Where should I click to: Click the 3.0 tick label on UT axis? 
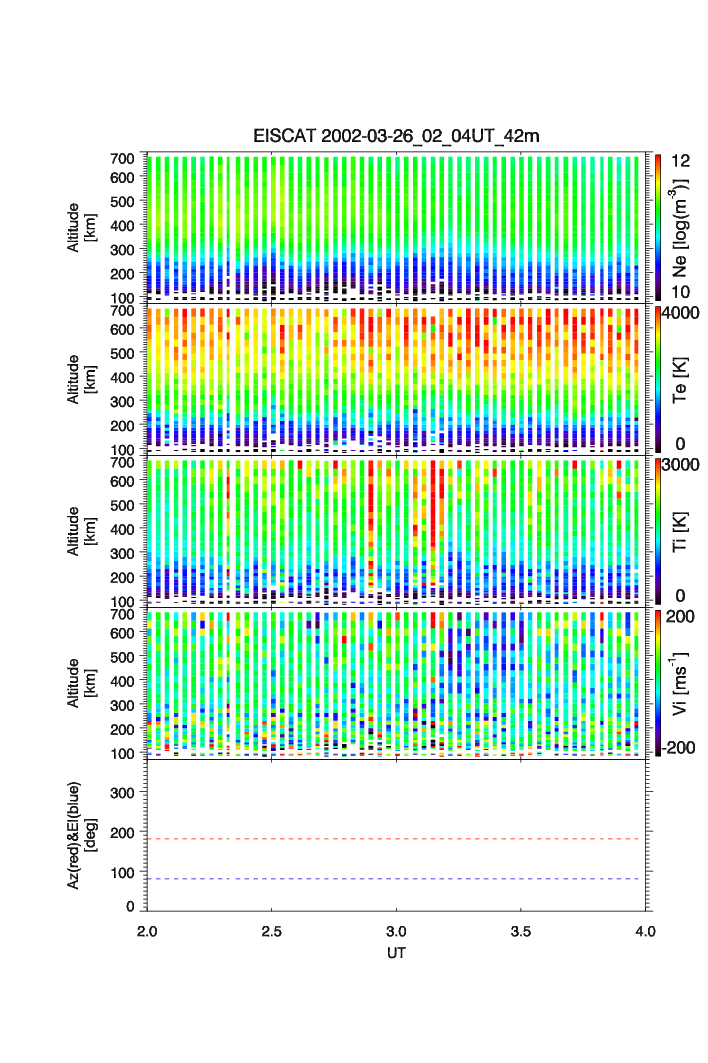point(397,931)
